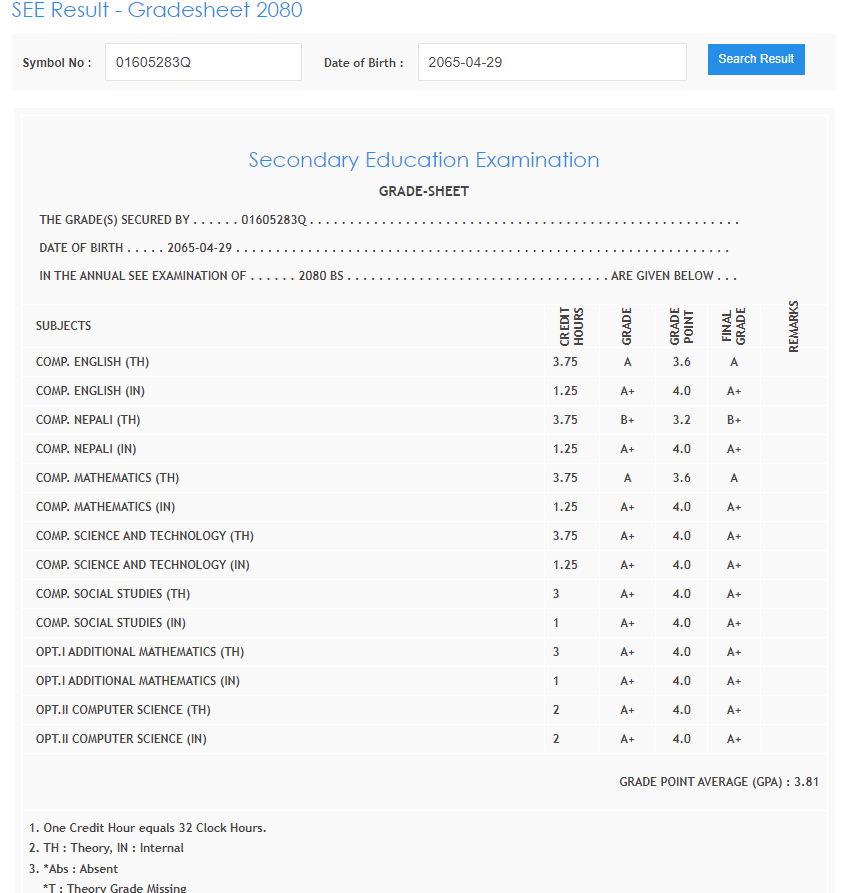Click the SUBJECTS column header
842x893 pixels.
(64, 326)
